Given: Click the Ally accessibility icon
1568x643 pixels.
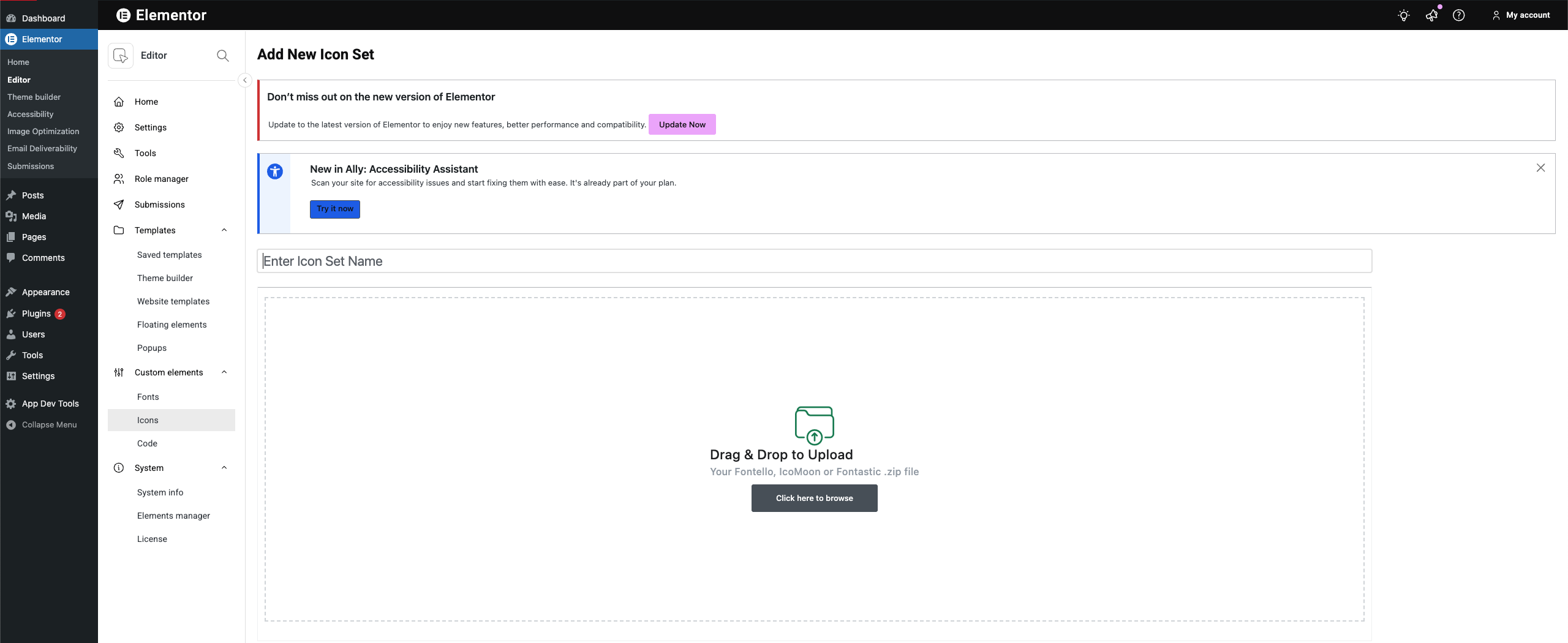Looking at the screenshot, I should [x=275, y=171].
